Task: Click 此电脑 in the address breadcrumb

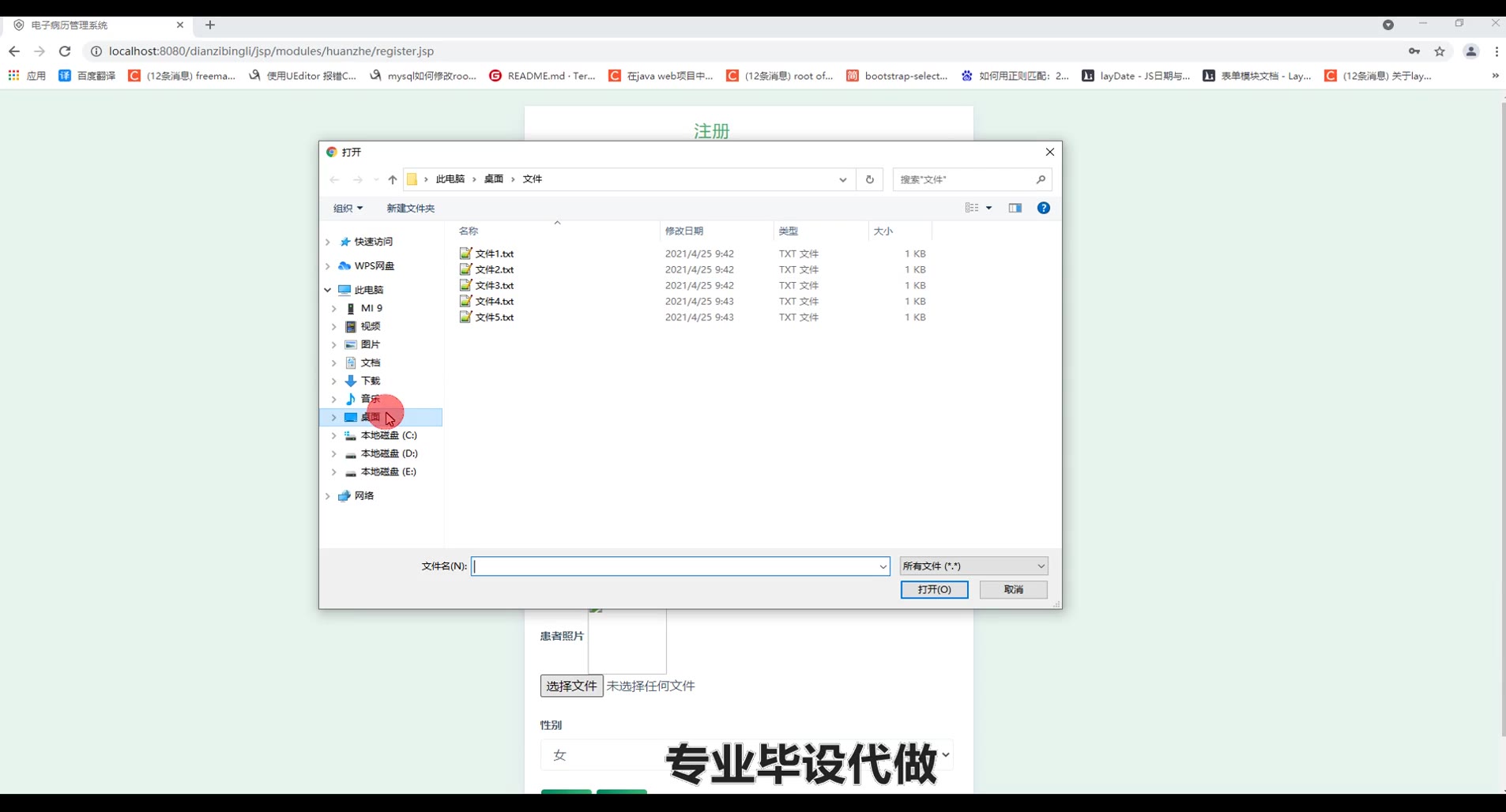Action: pos(450,179)
